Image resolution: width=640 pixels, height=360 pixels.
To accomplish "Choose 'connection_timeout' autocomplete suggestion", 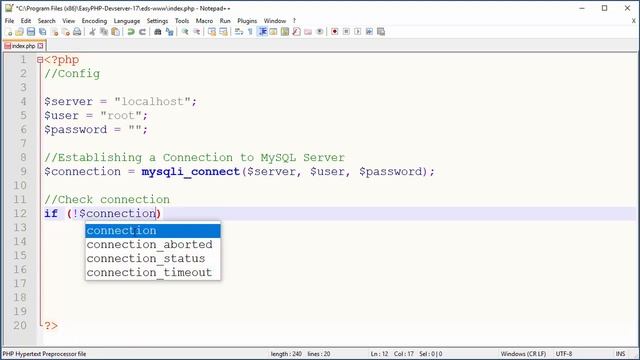I will pyautogui.click(x=153, y=272).
